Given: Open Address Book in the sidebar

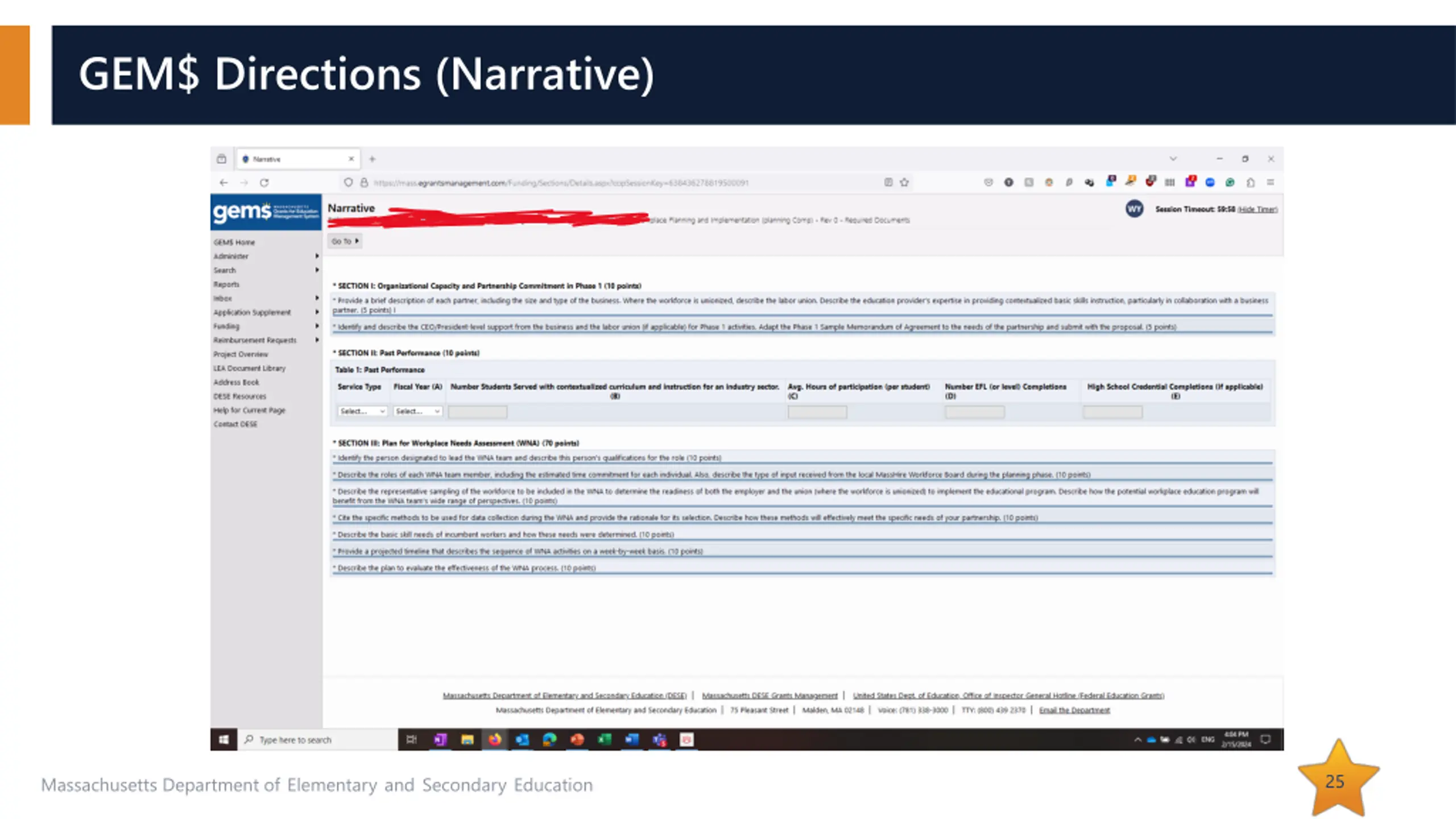Looking at the screenshot, I should pyautogui.click(x=236, y=382).
